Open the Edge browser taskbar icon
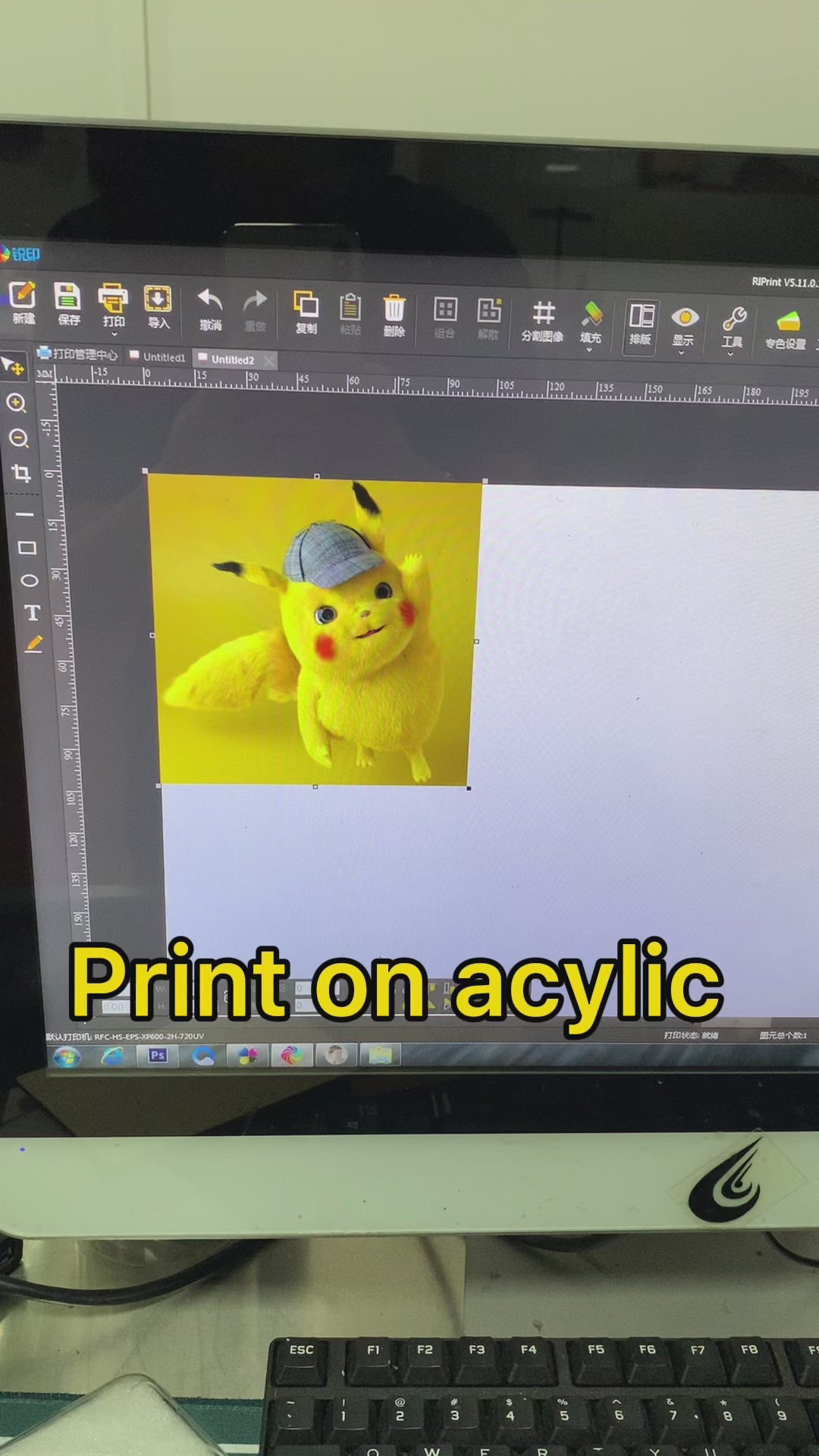 tap(203, 1055)
